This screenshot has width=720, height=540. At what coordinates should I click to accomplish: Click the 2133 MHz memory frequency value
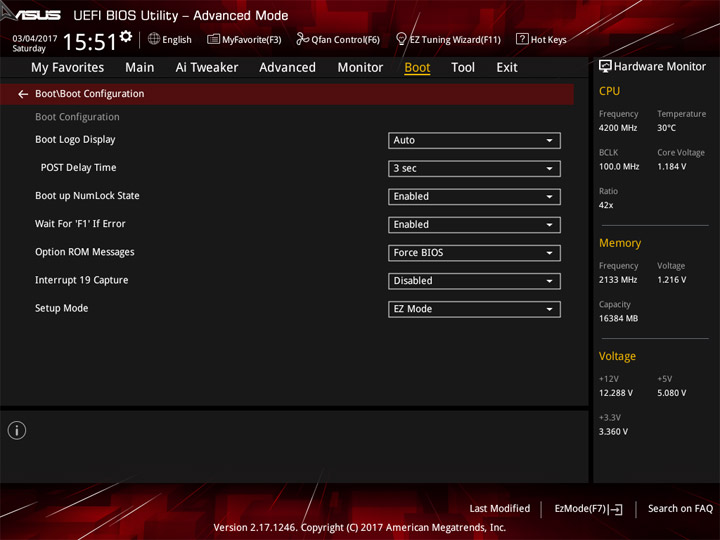[618, 280]
